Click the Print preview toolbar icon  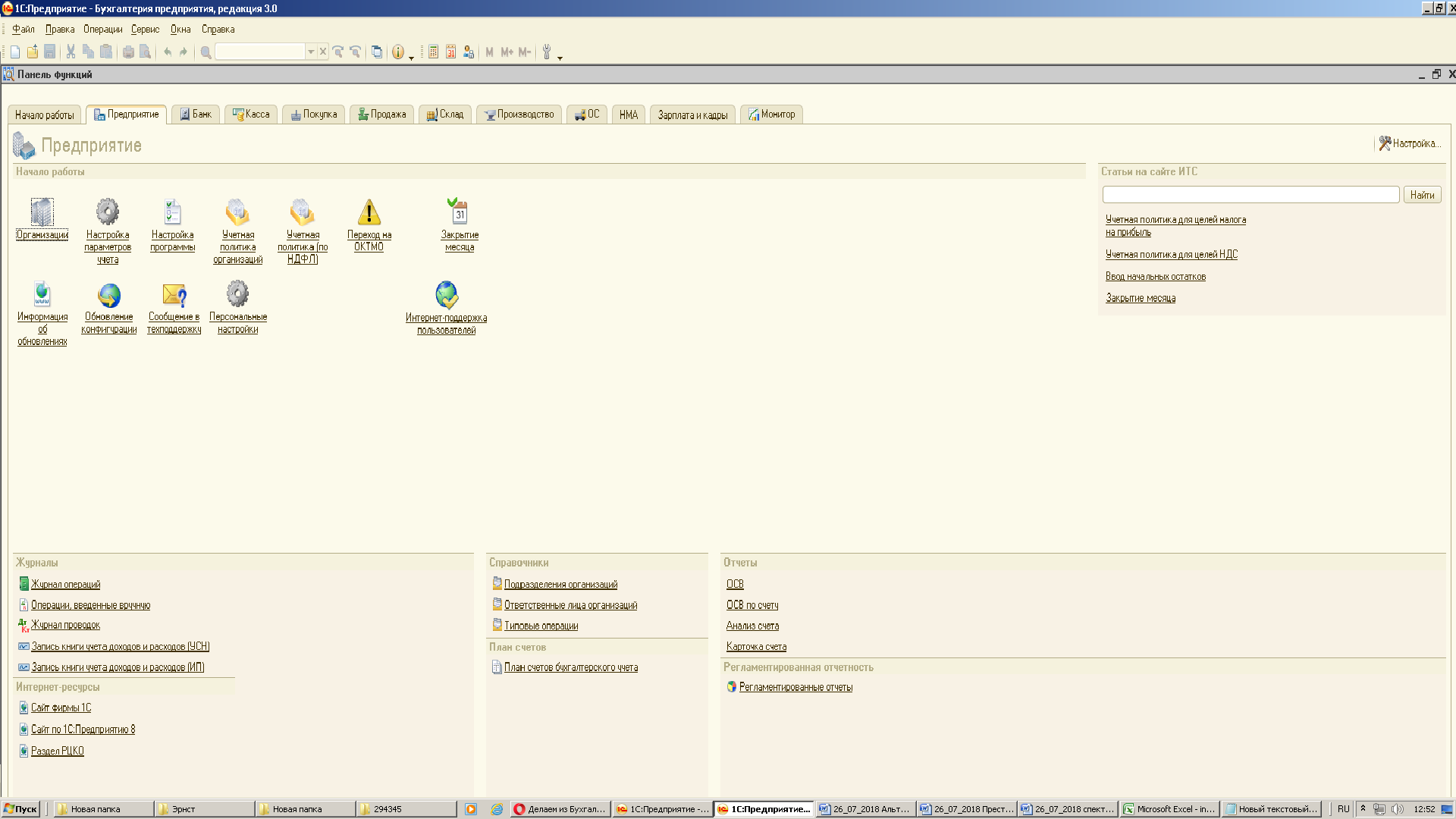pos(145,52)
